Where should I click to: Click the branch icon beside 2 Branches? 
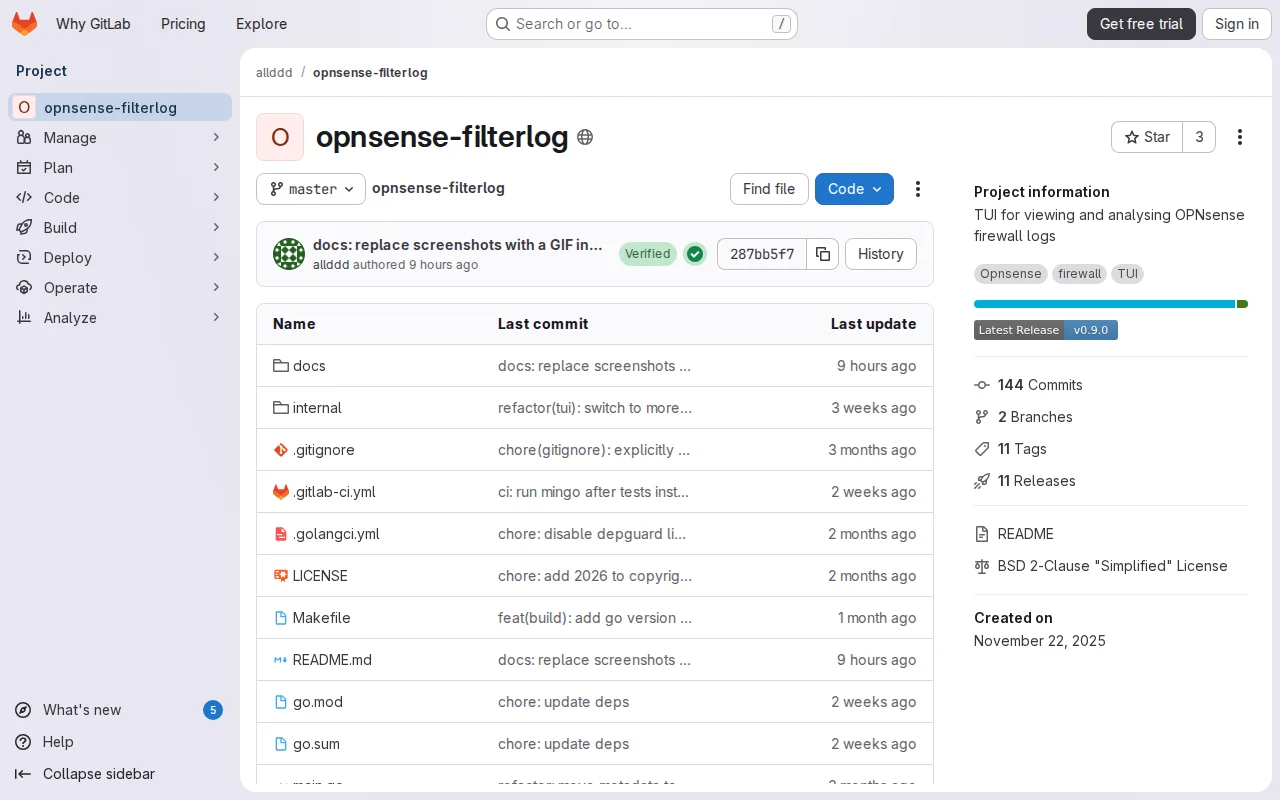(982, 417)
